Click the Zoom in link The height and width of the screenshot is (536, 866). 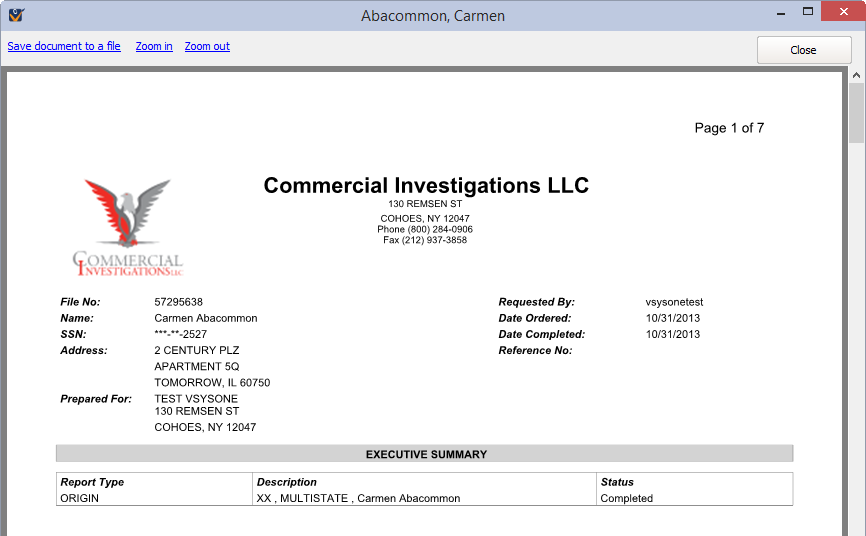pos(154,46)
